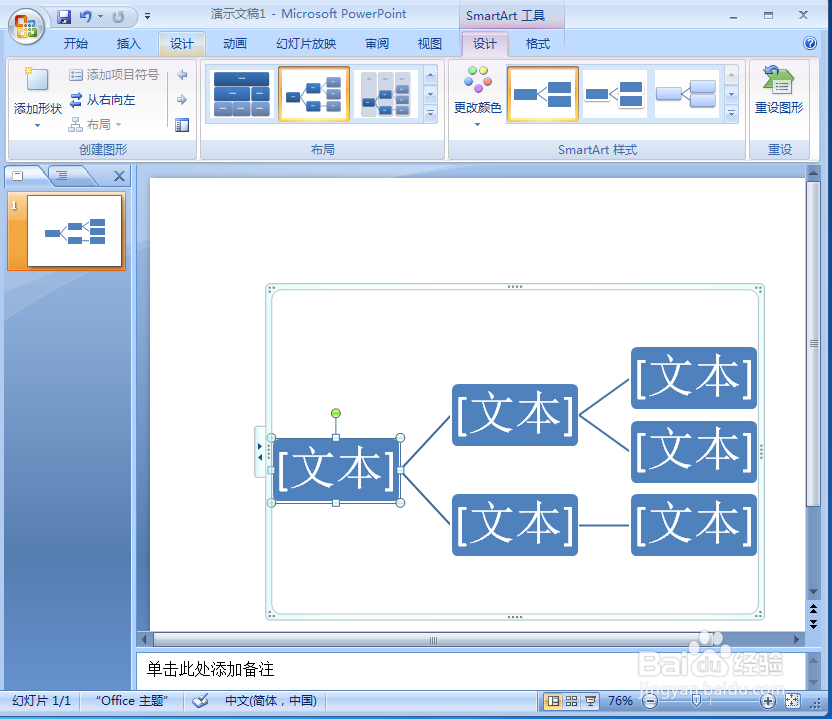Toggle the text pane icon
Image resolution: width=832 pixels, height=719 pixels.
(182, 125)
